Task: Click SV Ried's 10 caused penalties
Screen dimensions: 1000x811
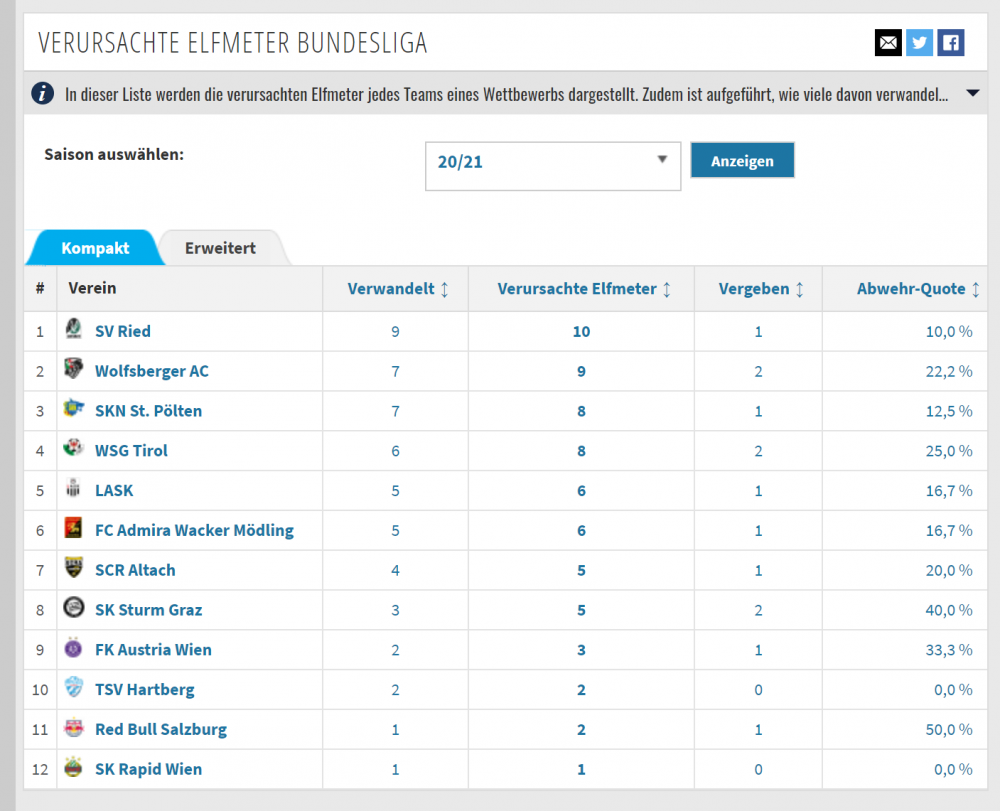Action: click(581, 332)
